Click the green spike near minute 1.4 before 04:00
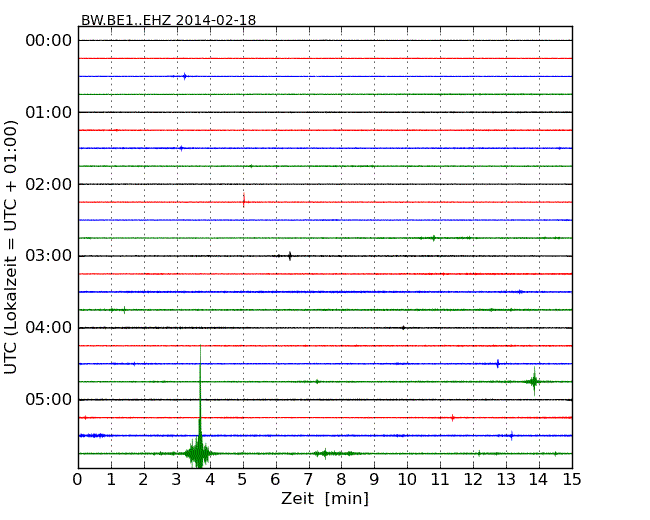Viewport: 650px width, 520px height. [x=124, y=310]
